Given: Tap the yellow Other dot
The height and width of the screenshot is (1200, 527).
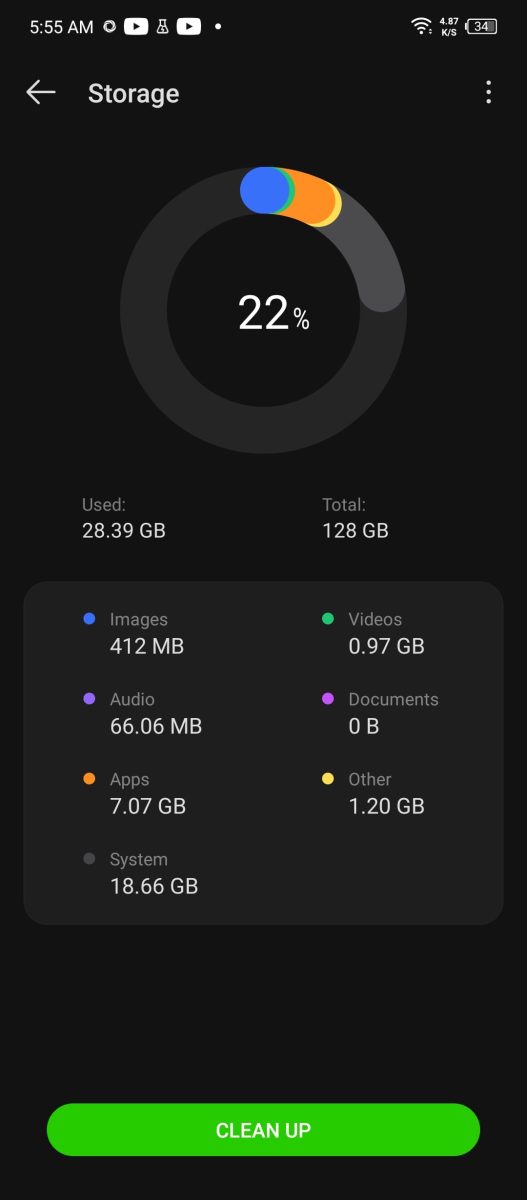Looking at the screenshot, I should pyautogui.click(x=328, y=779).
